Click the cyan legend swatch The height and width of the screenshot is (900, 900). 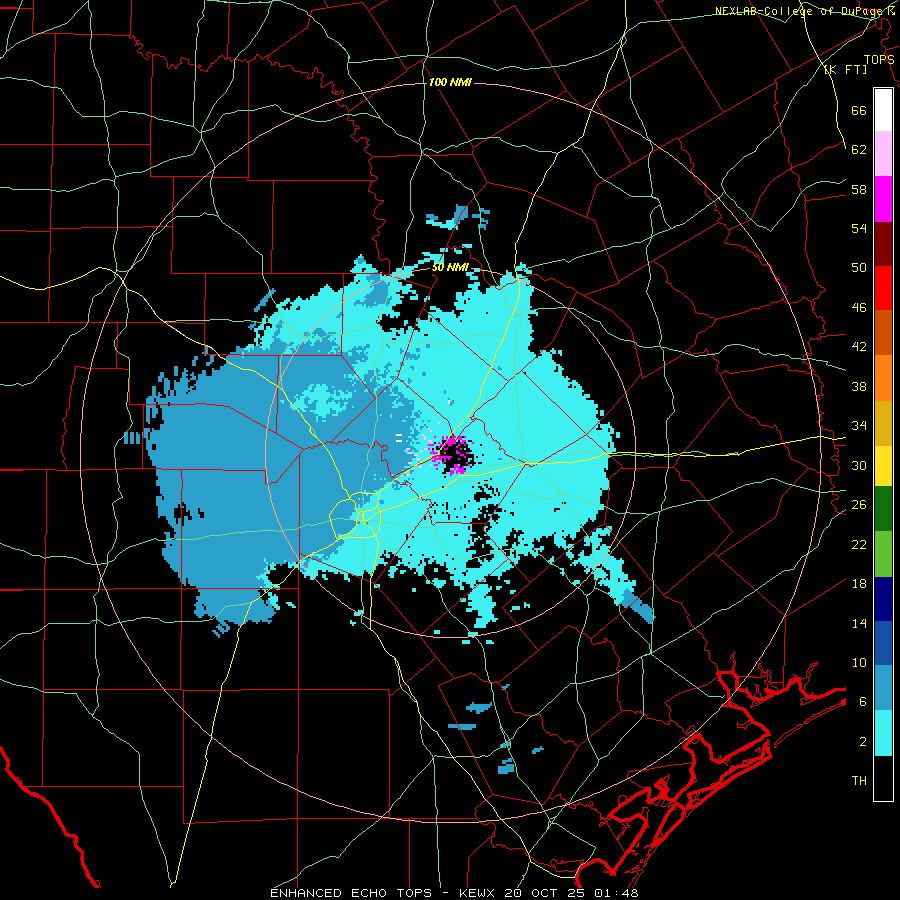pyautogui.click(x=883, y=733)
